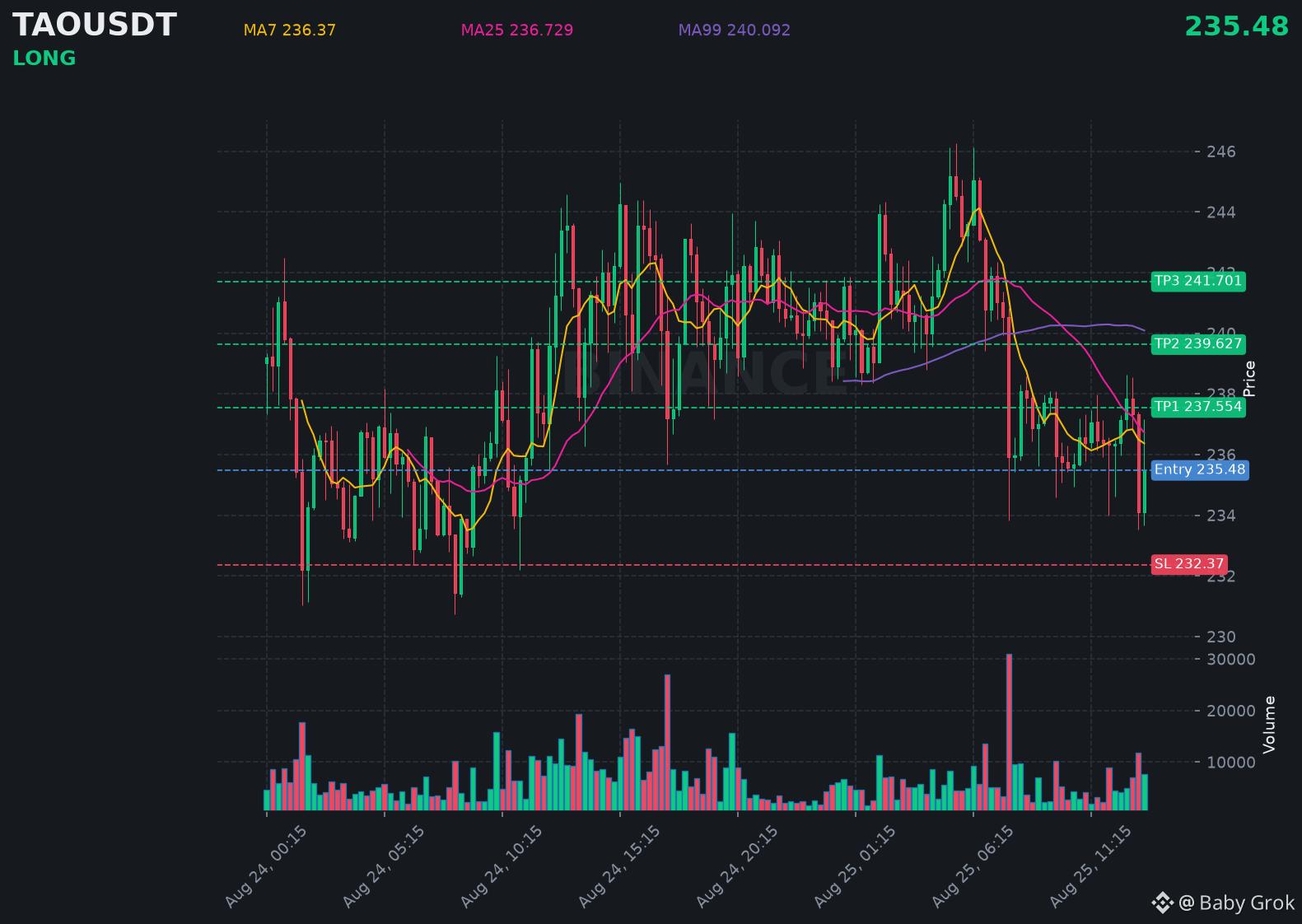
Task: Click the Aug 24, 15:15 time label
Action: [619, 867]
